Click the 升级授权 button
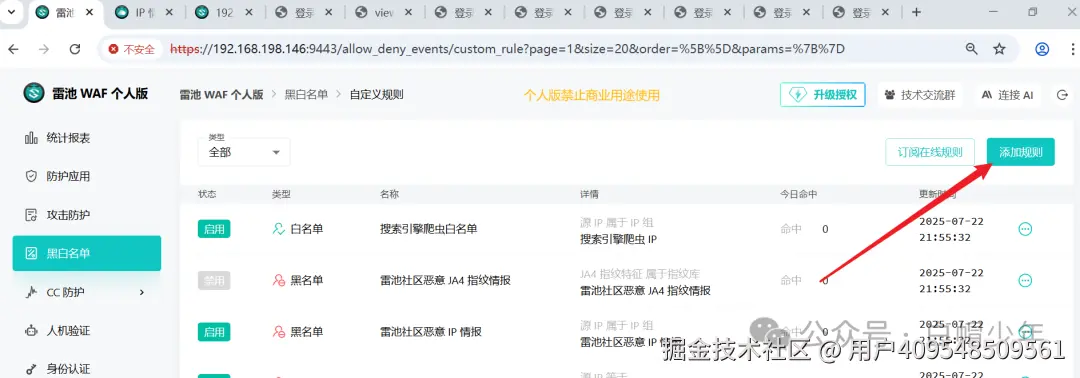The width and height of the screenshot is (1080, 378). (822, 95)
